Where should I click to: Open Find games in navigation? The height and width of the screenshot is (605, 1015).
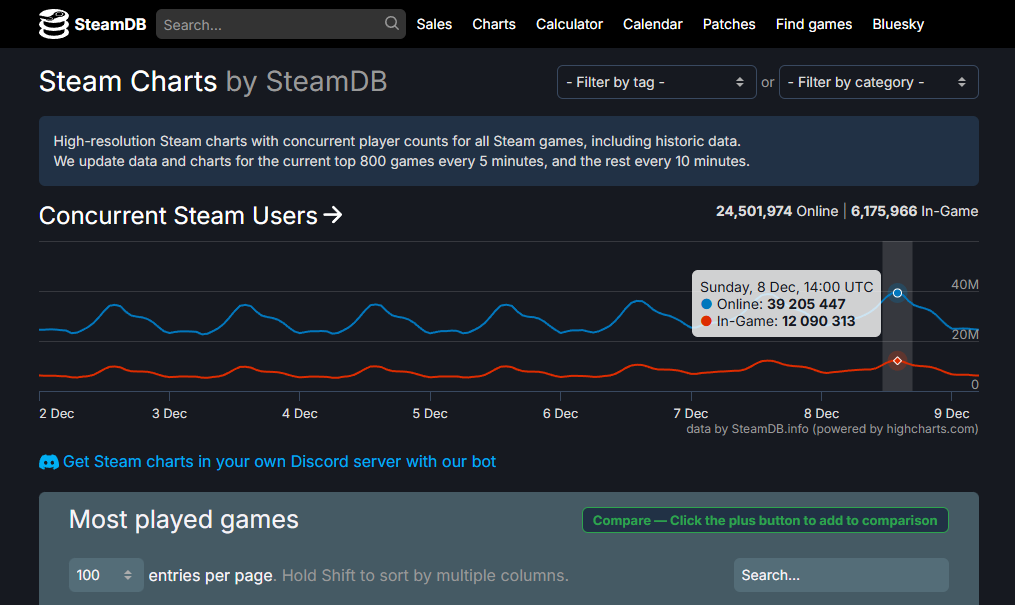point(814,24)
